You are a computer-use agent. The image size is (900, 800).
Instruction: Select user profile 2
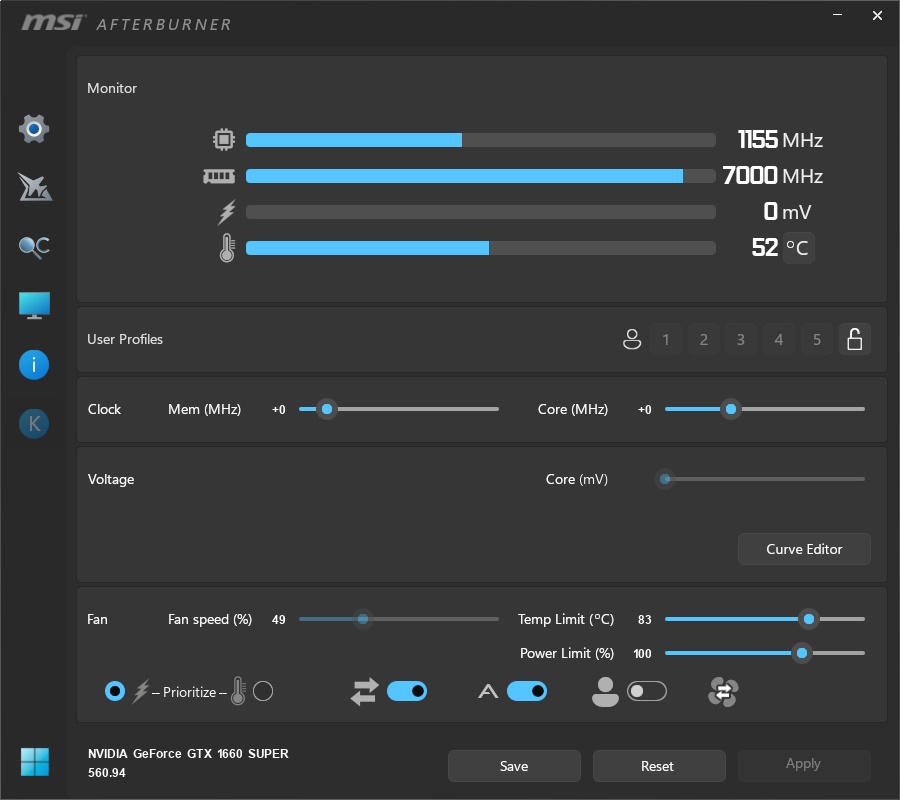pyautogui.click(x=704, y=339)
